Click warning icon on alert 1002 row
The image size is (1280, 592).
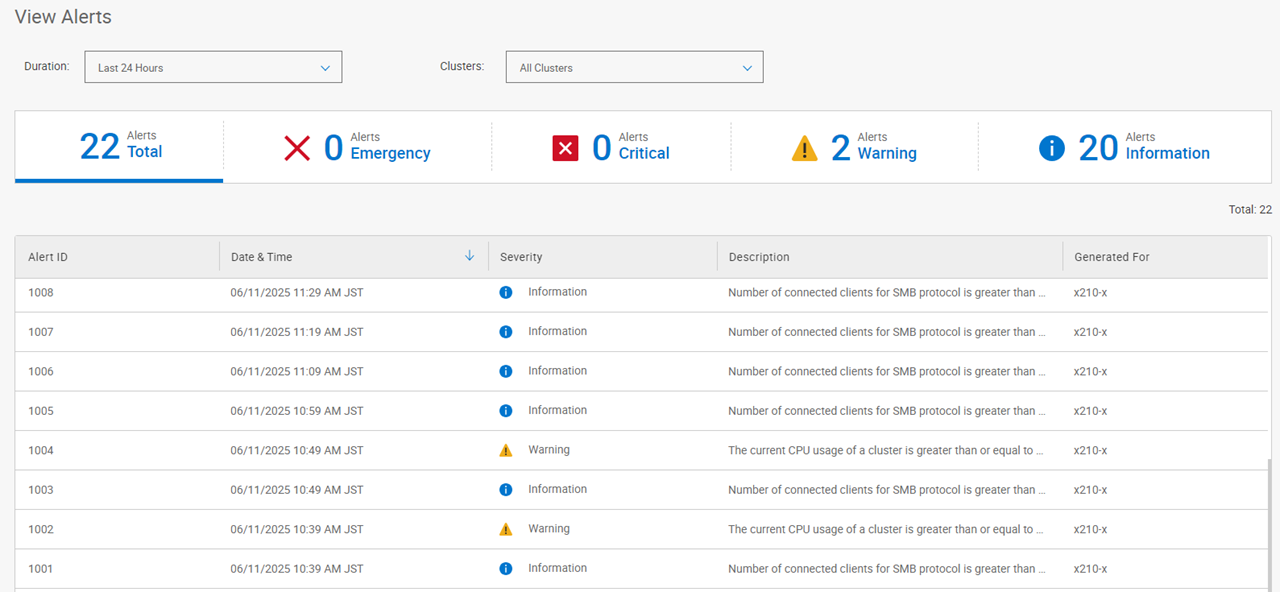click(506, 529)
